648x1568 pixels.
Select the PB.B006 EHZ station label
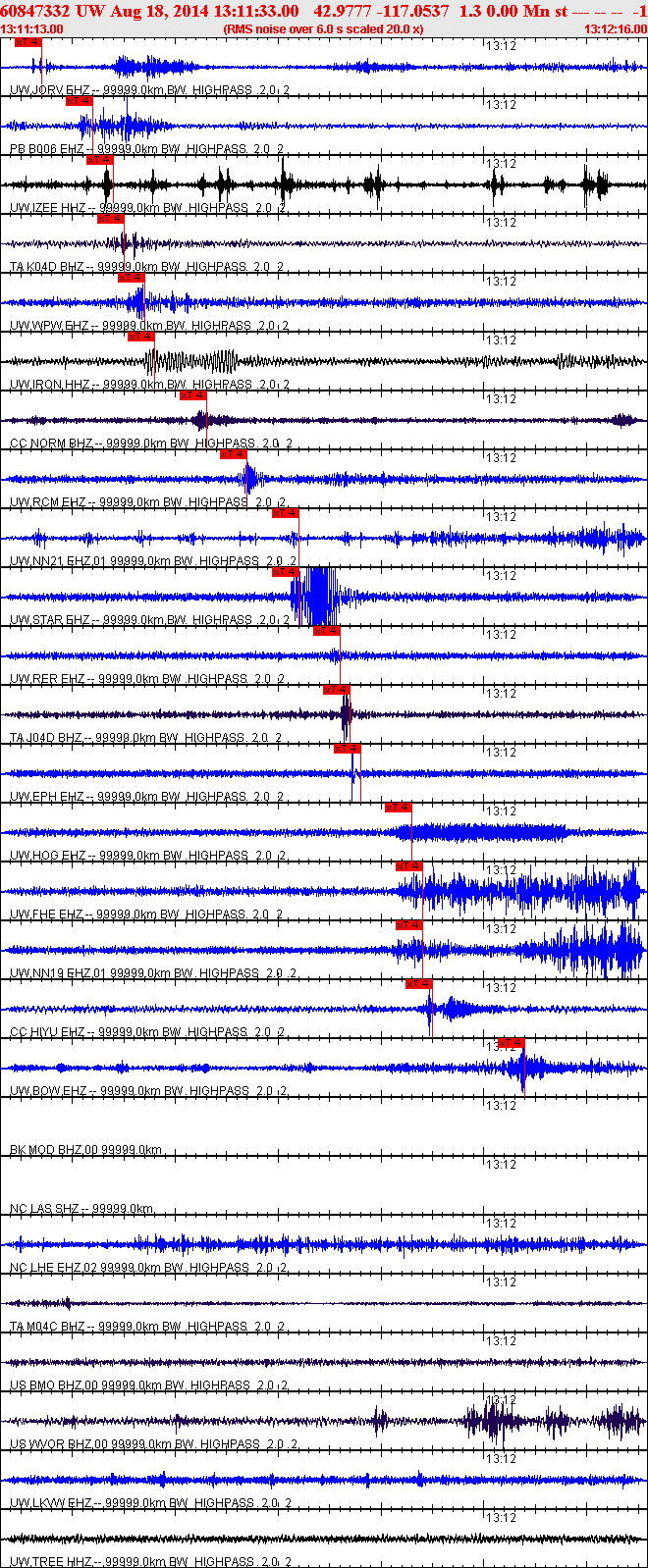tap(147, 149)
